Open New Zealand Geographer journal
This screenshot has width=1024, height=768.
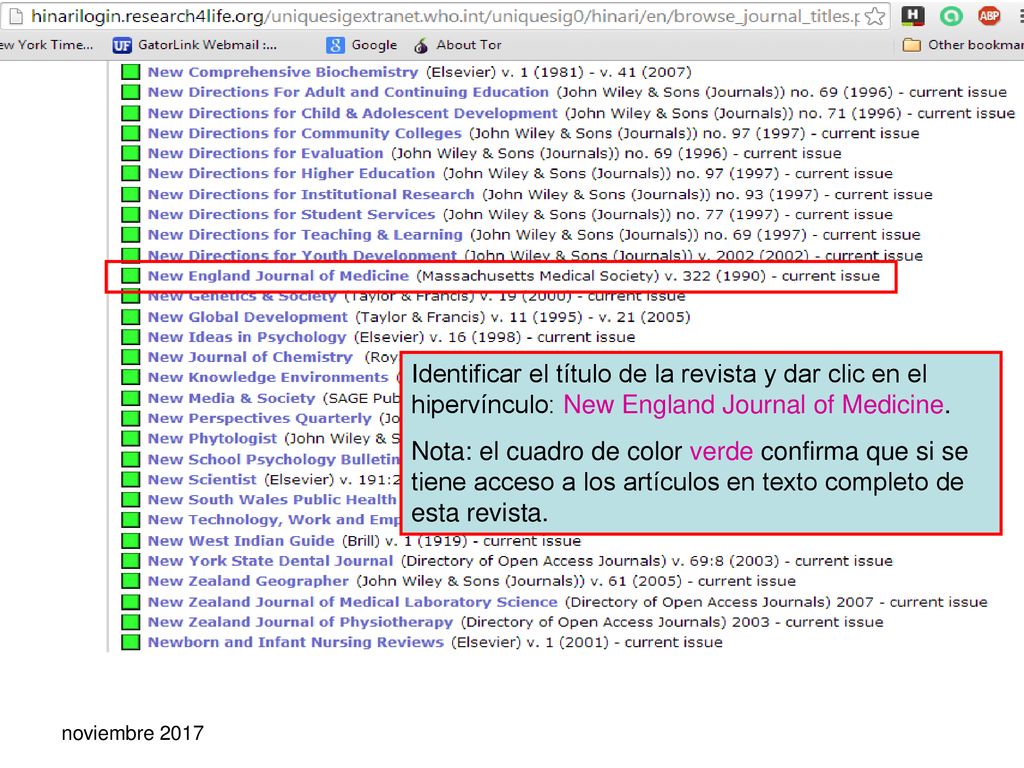[x=248, y=582]
